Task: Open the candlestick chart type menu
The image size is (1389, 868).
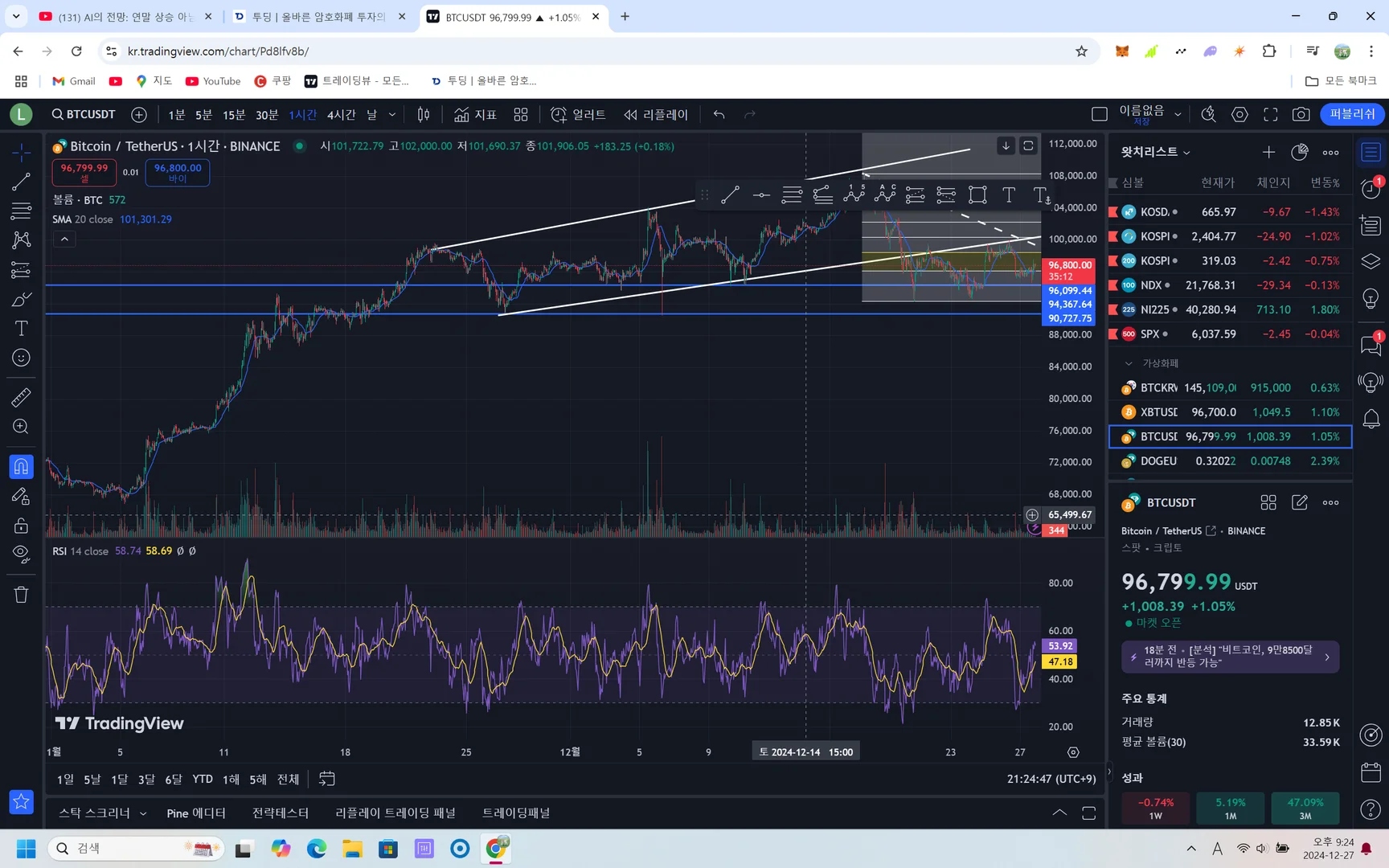Action: coord(424,115)
